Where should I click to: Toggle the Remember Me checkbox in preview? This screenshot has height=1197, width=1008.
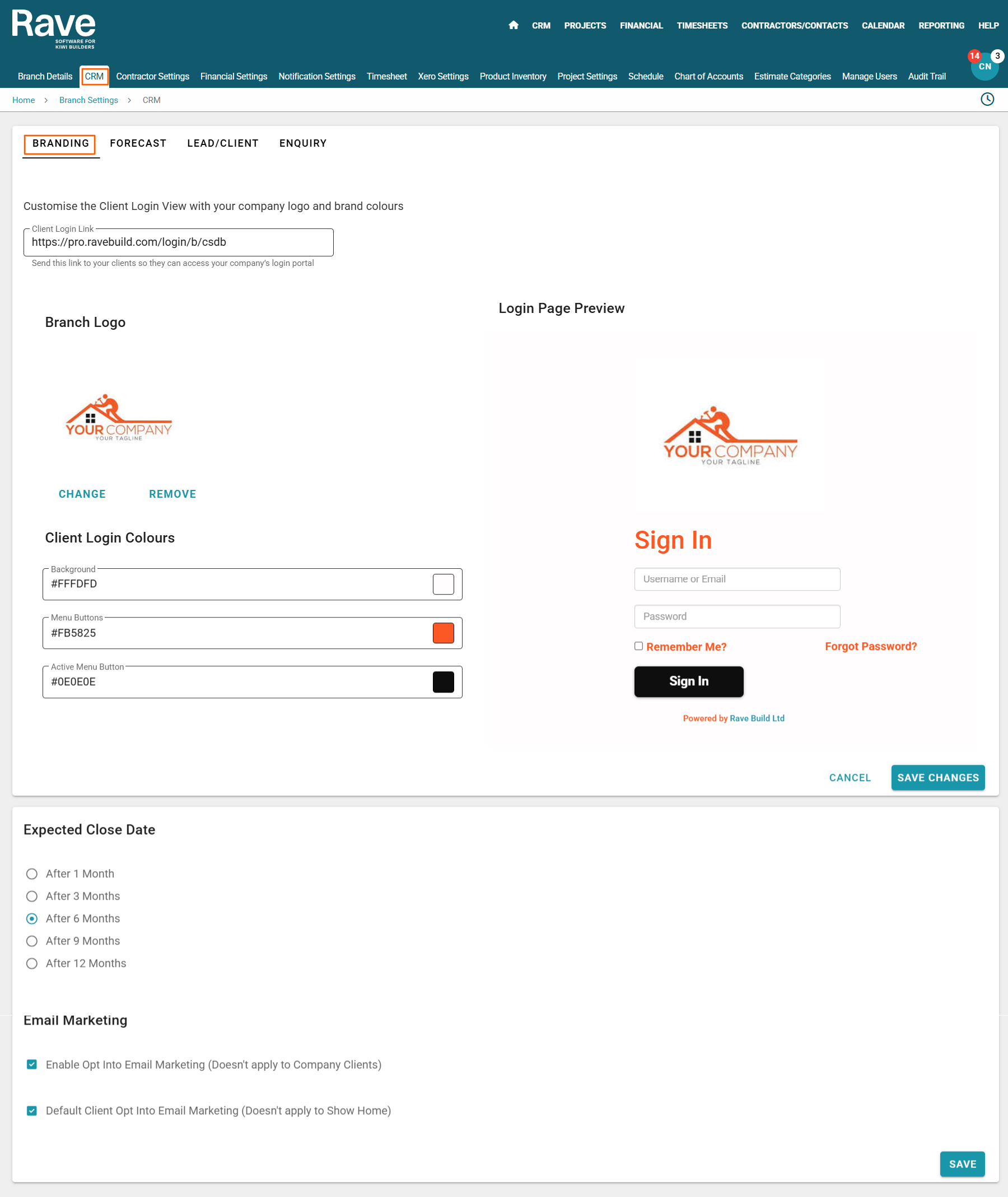pos(638,646)
